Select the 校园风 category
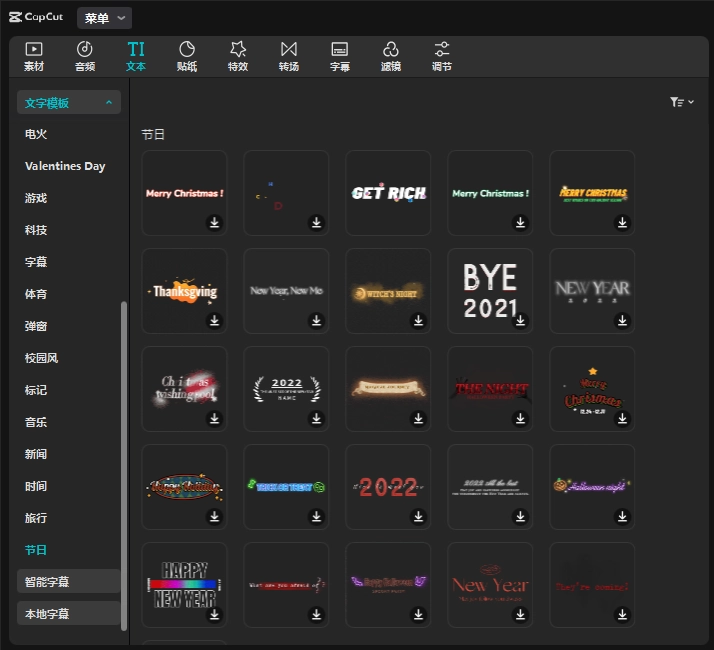Viewport: 714px width, 650px height. 41,358
